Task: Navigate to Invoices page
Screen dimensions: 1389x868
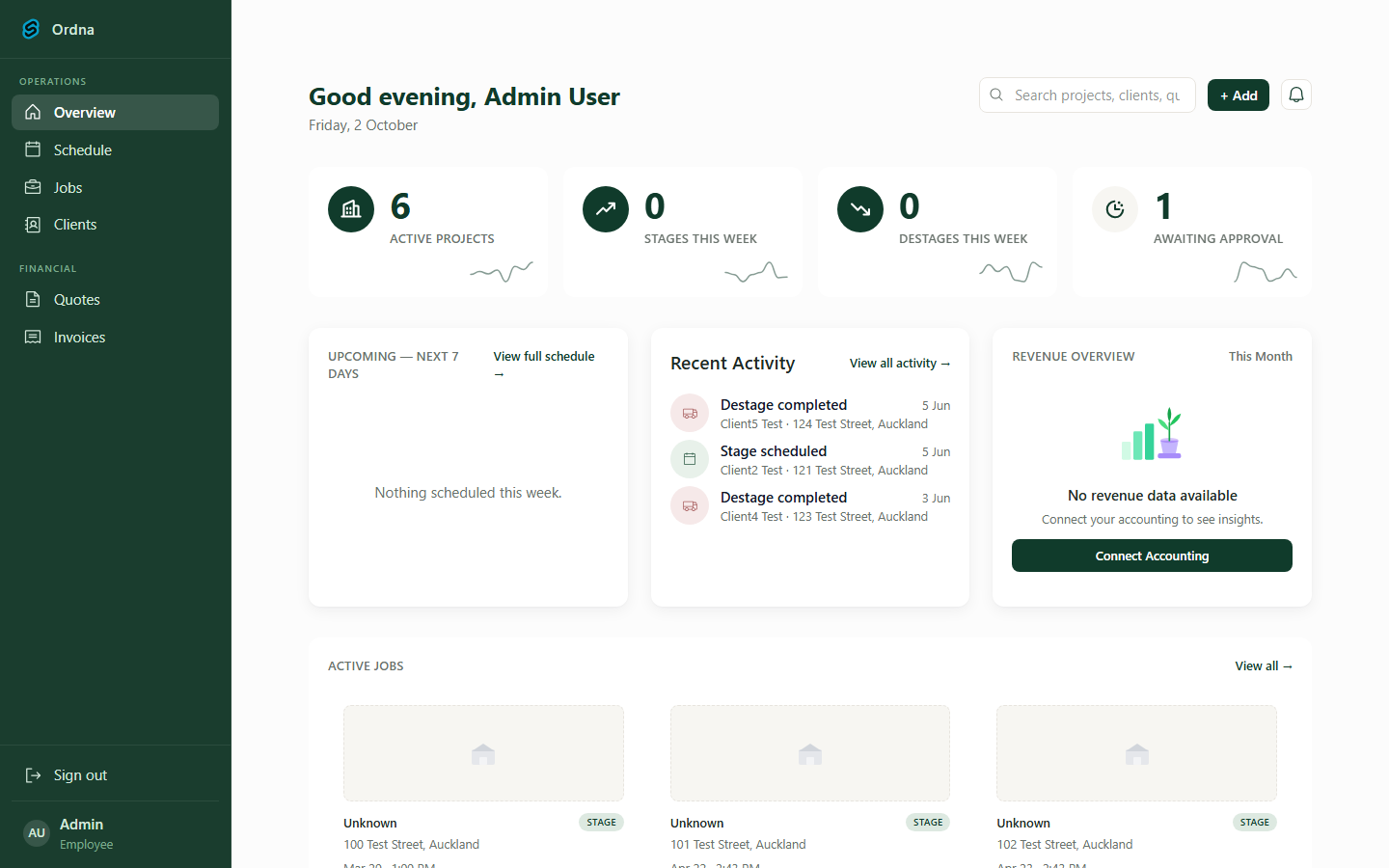Action: [x=115, y=338]
